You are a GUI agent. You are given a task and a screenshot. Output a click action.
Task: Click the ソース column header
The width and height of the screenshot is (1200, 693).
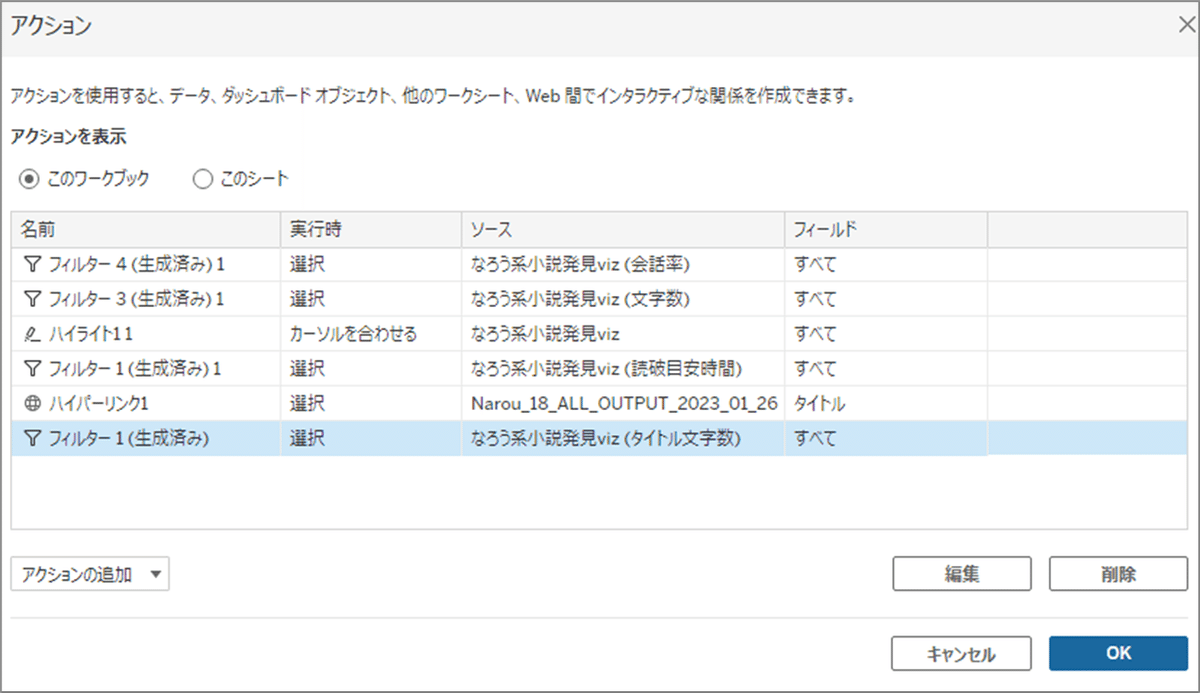click(622, 230)
